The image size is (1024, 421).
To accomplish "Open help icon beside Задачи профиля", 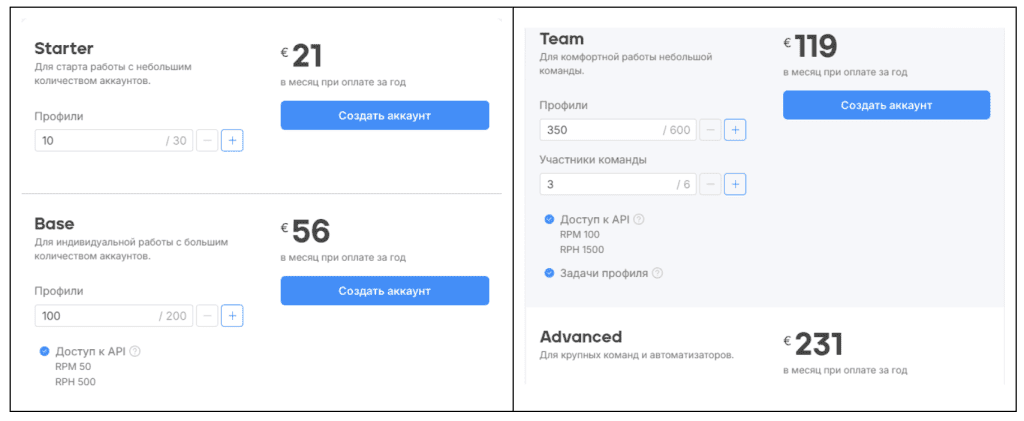I will pyautogui.click(x=658, y=273).
